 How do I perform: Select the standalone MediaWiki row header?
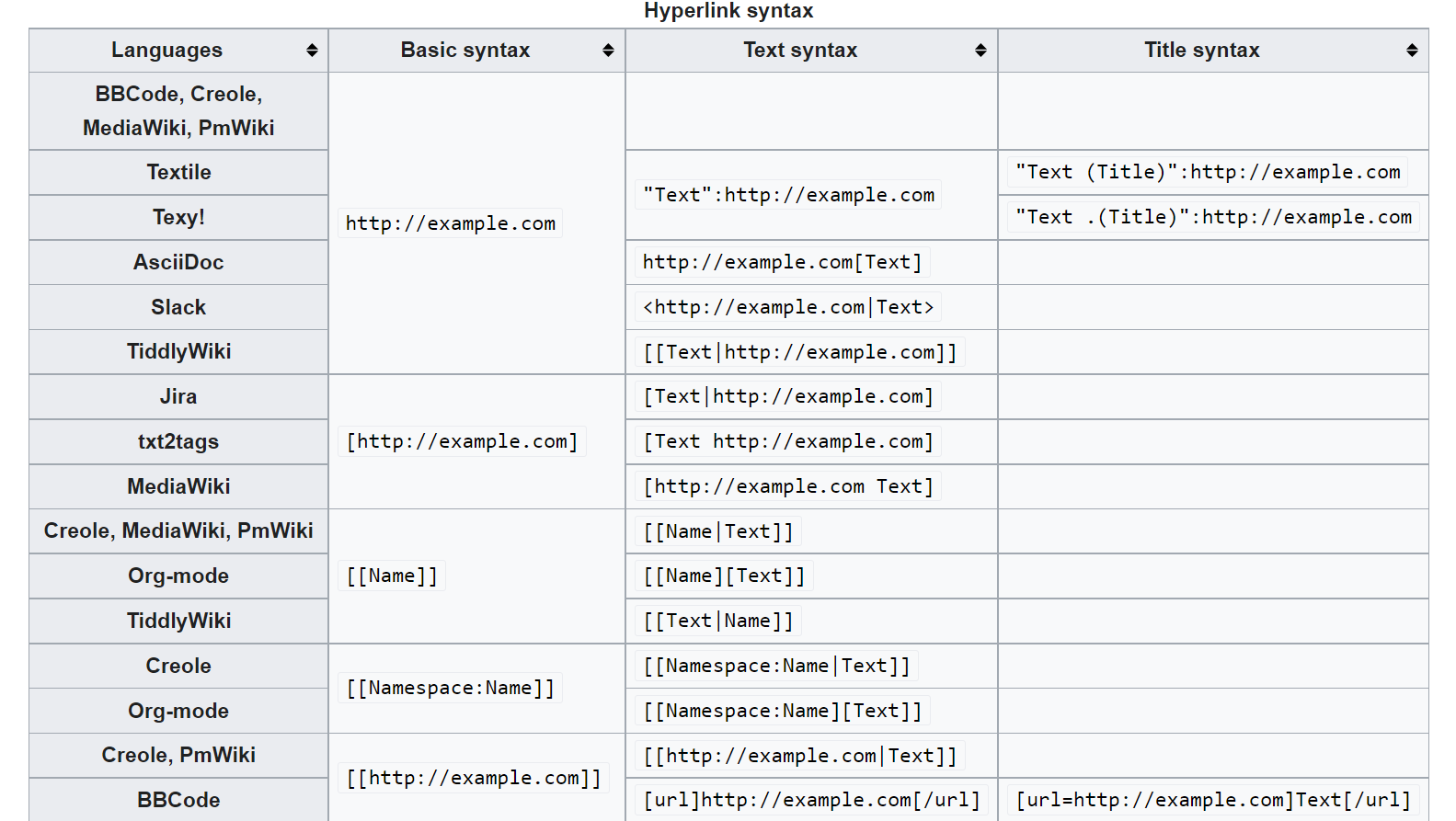(178, 486)
